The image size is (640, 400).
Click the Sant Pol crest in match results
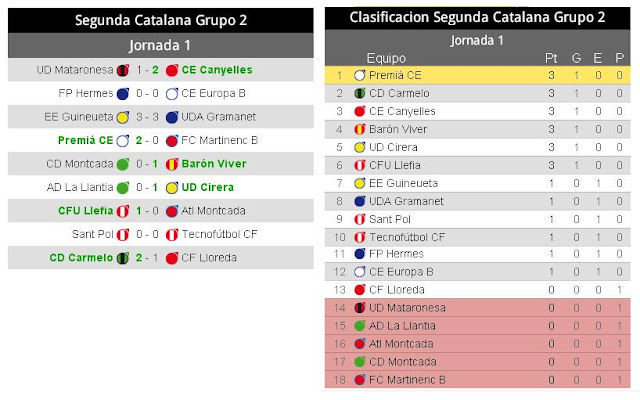(x=123, y=234)
